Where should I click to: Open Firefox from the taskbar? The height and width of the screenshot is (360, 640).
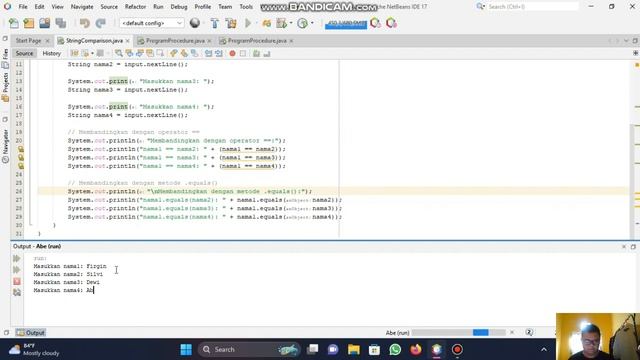(416, 349)
